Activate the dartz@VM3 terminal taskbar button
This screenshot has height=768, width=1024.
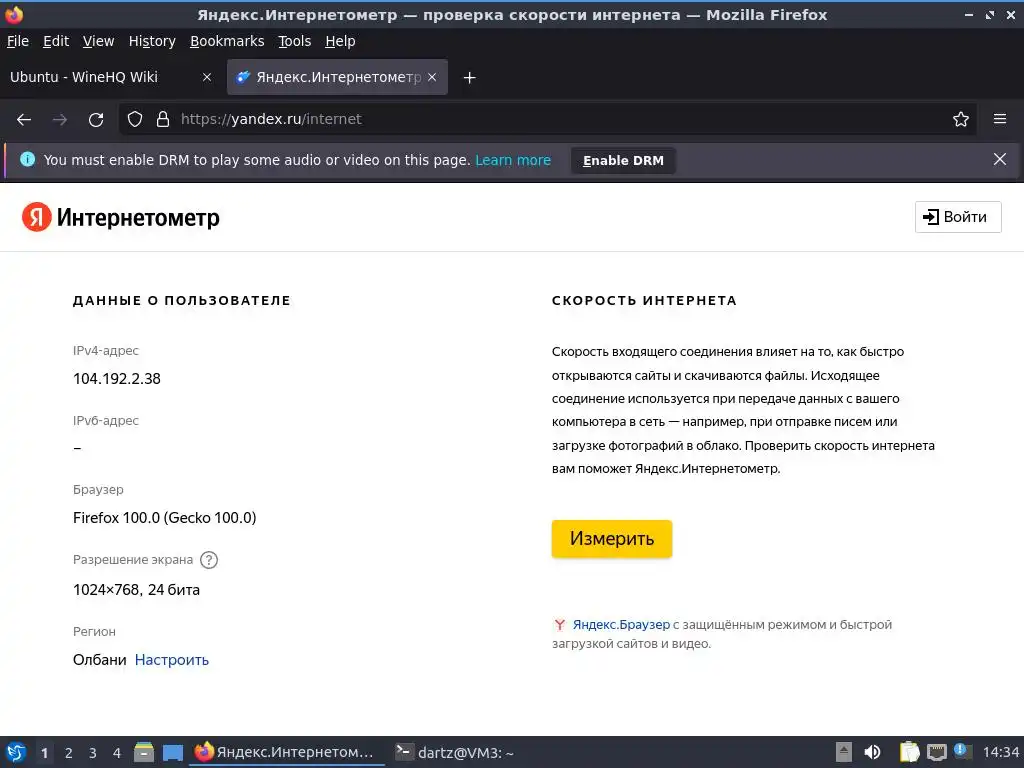456,752
